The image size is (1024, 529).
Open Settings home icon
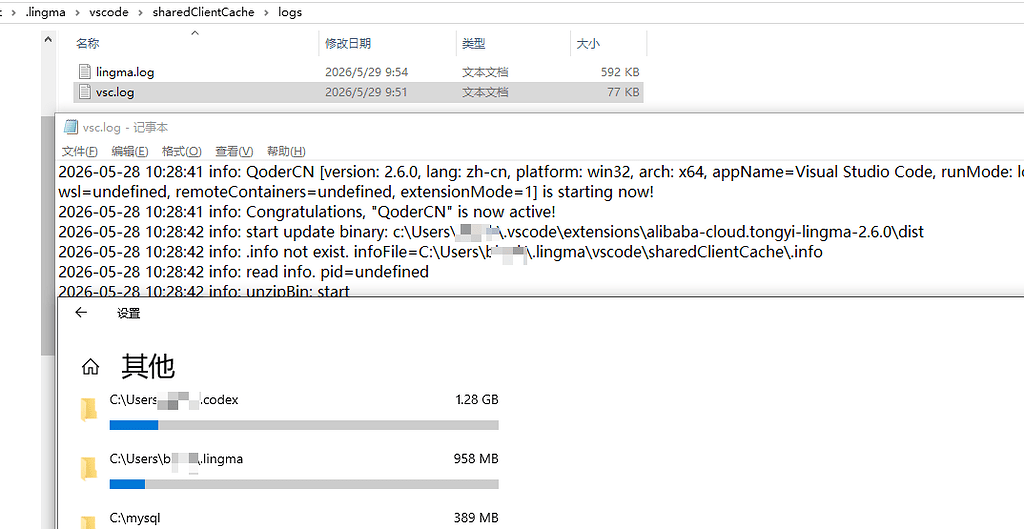(x=90, y=367)
